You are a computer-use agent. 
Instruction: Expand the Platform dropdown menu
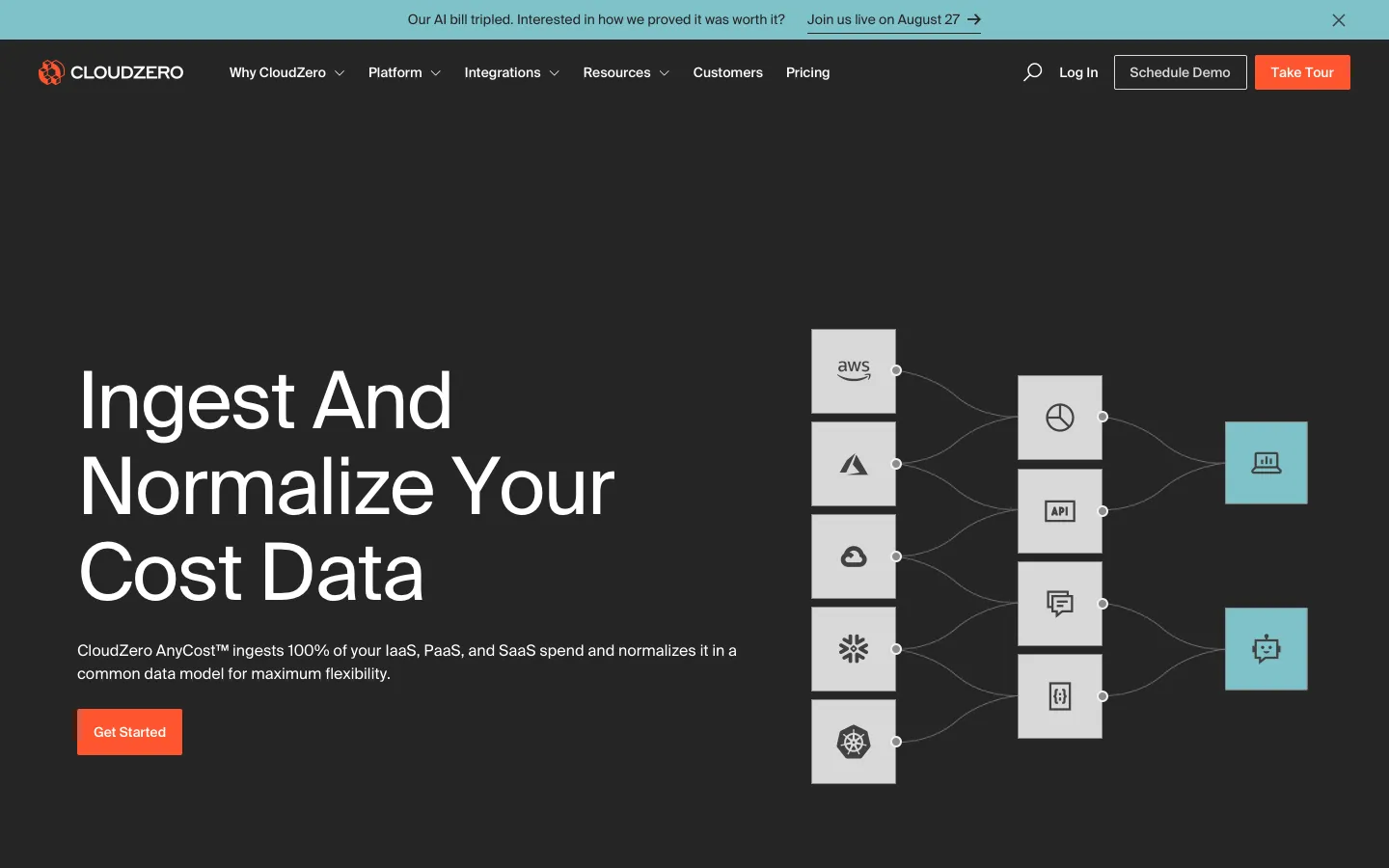(x=404, y=72)
